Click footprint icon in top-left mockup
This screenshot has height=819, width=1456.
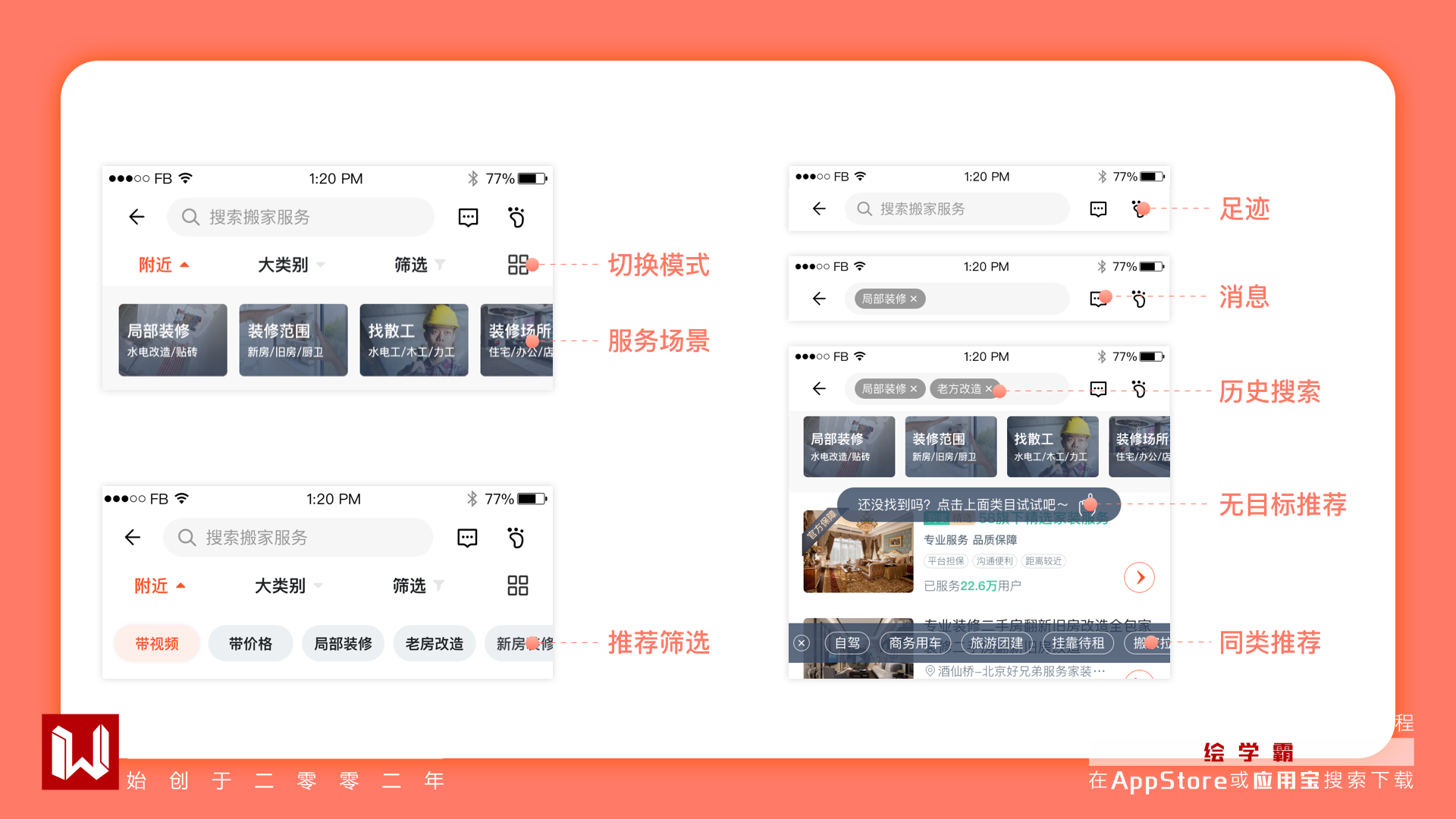click(516, 218)
